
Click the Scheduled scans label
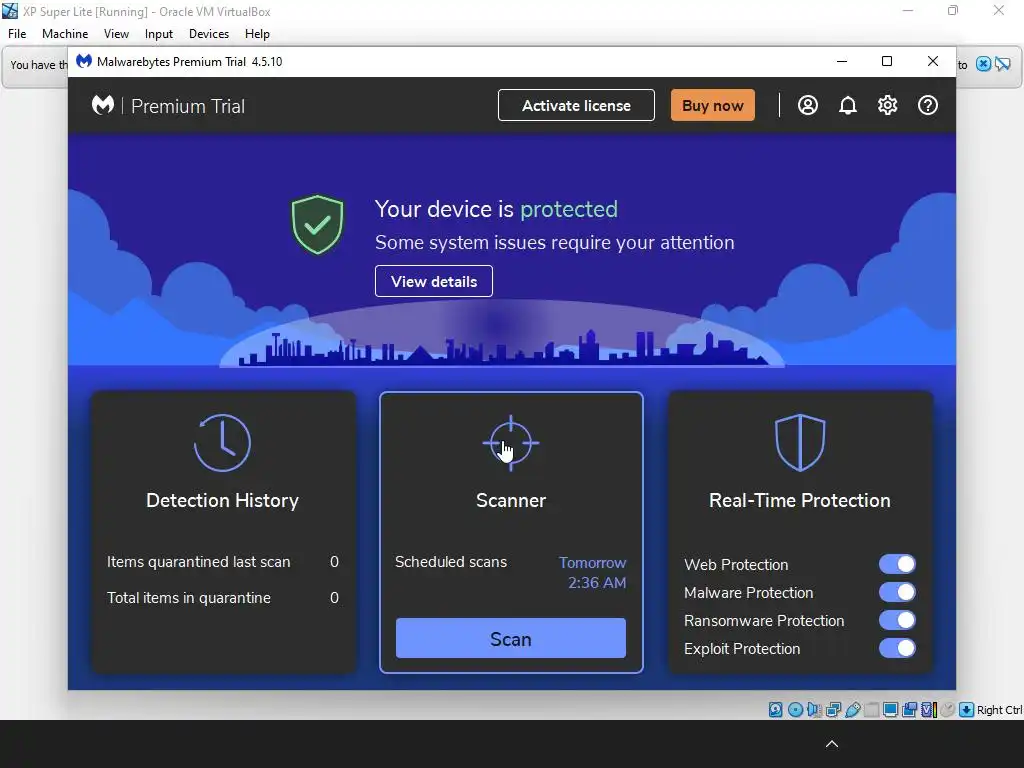(451, 562)
